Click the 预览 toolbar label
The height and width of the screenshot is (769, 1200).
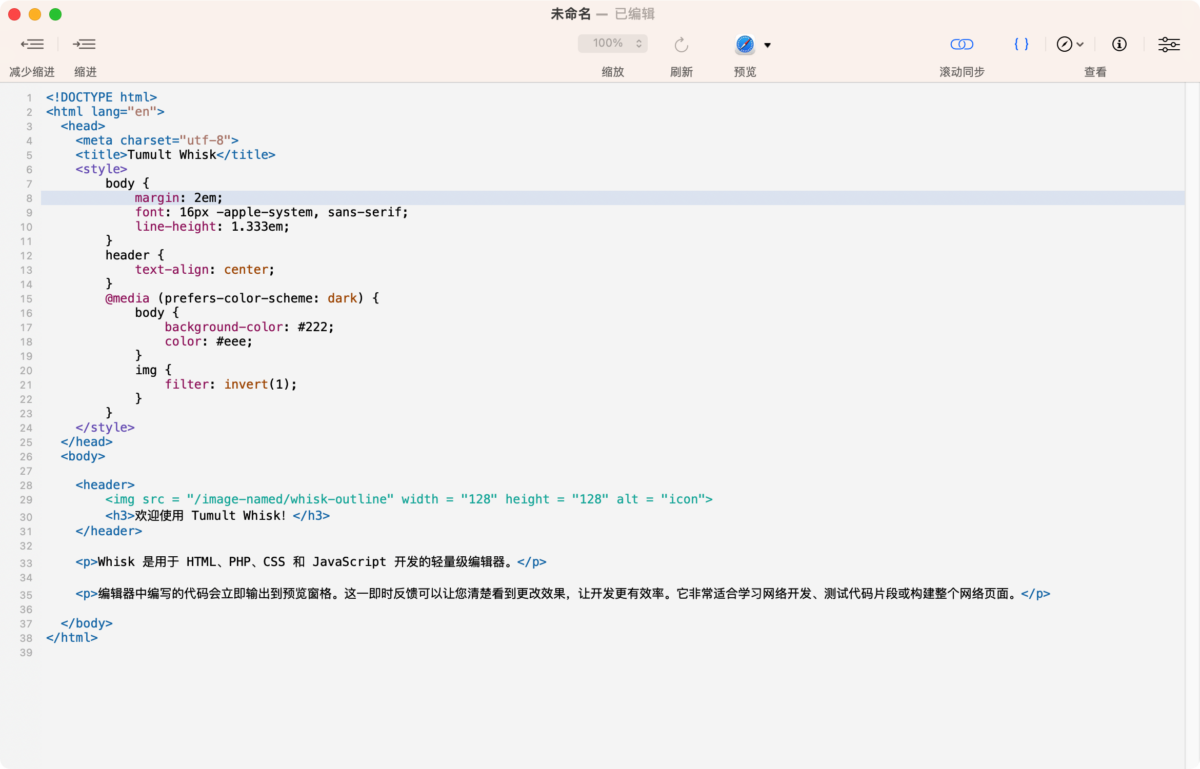pos(745,72)
